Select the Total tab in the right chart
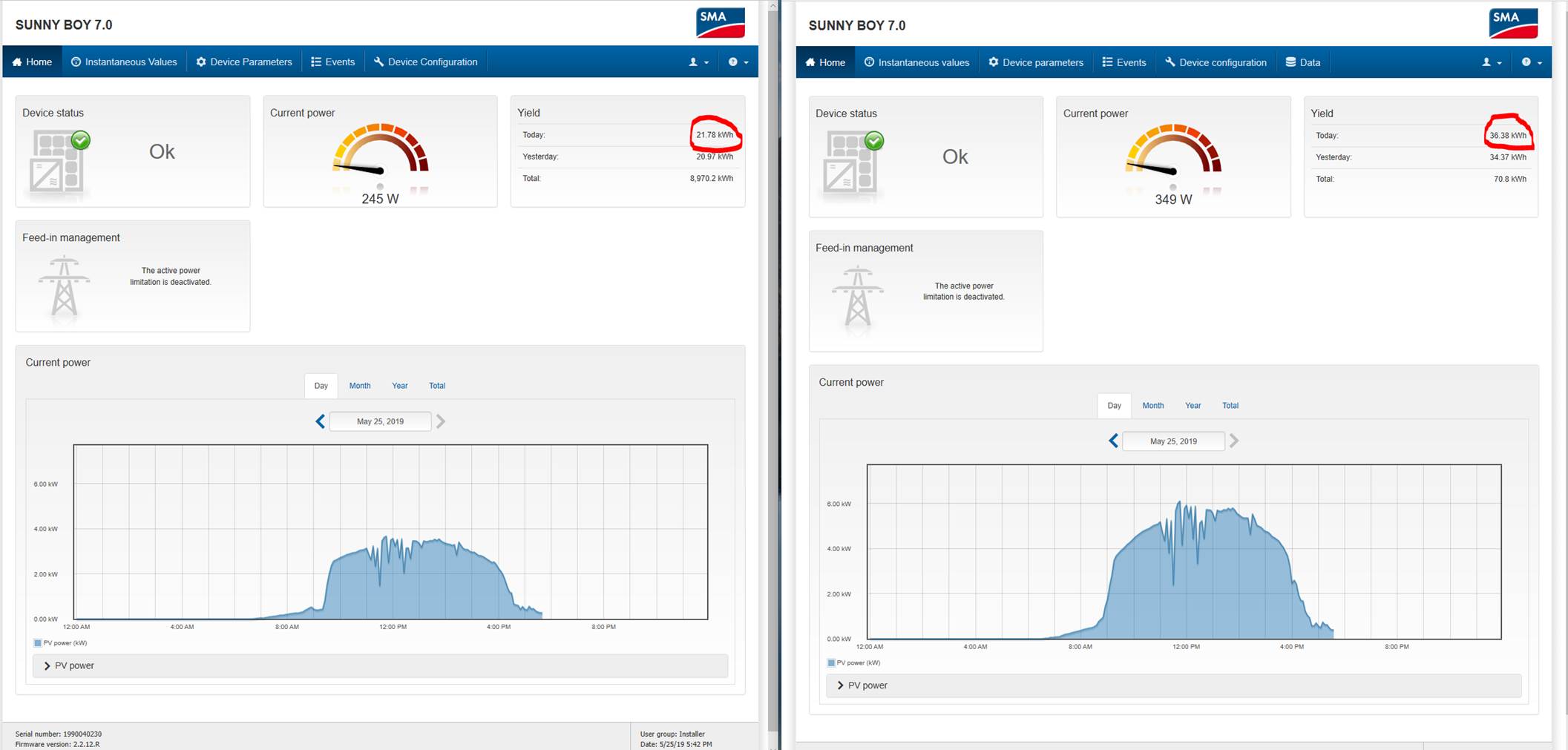This screenshot has height=750, width=1568. [1230, 406]
